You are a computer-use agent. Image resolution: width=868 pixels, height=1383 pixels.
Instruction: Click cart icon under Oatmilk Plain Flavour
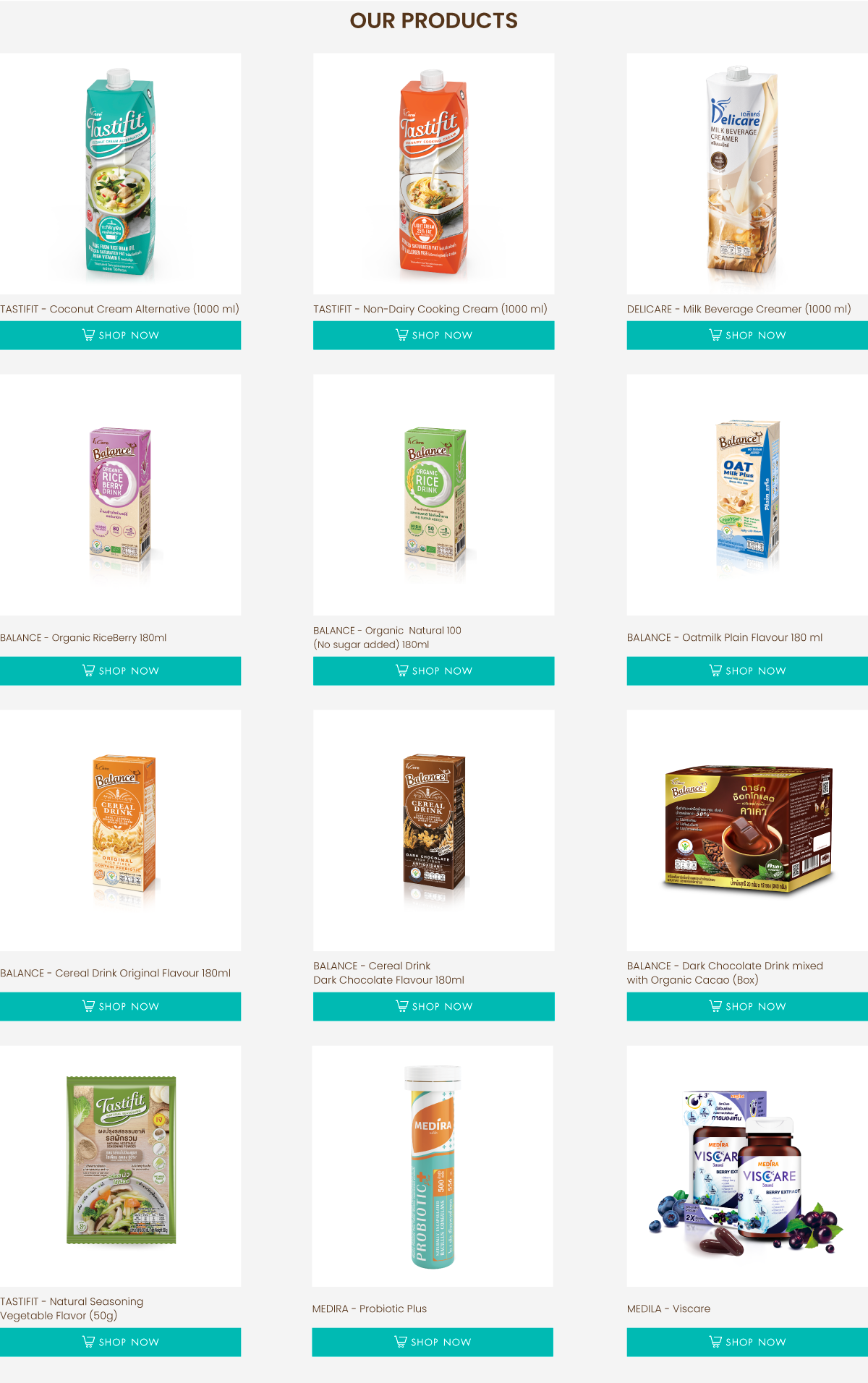click(715, 671)
